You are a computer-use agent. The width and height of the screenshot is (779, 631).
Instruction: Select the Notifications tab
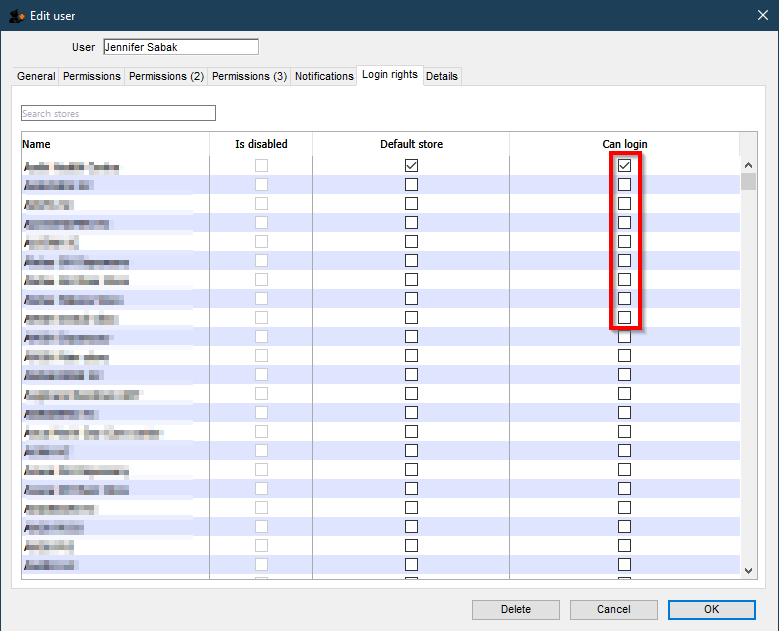pyautogui.click(x=323, y=76)
